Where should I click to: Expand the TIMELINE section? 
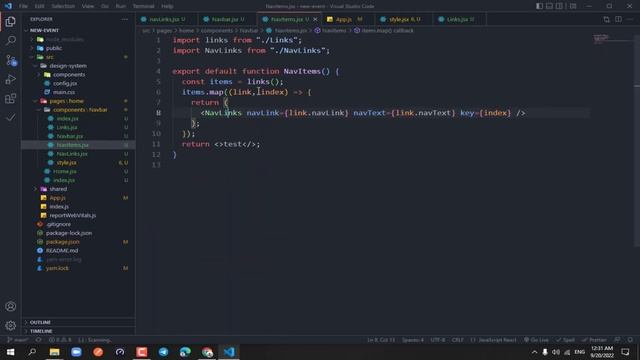point(78,331)
